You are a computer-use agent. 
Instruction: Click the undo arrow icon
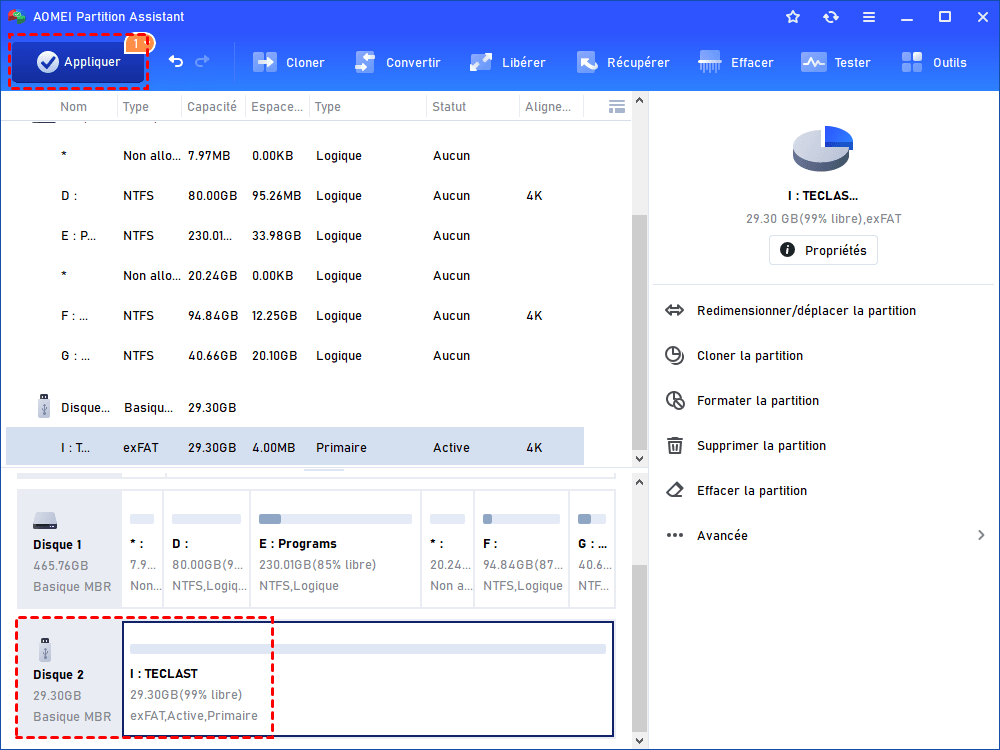click(176, 62)
